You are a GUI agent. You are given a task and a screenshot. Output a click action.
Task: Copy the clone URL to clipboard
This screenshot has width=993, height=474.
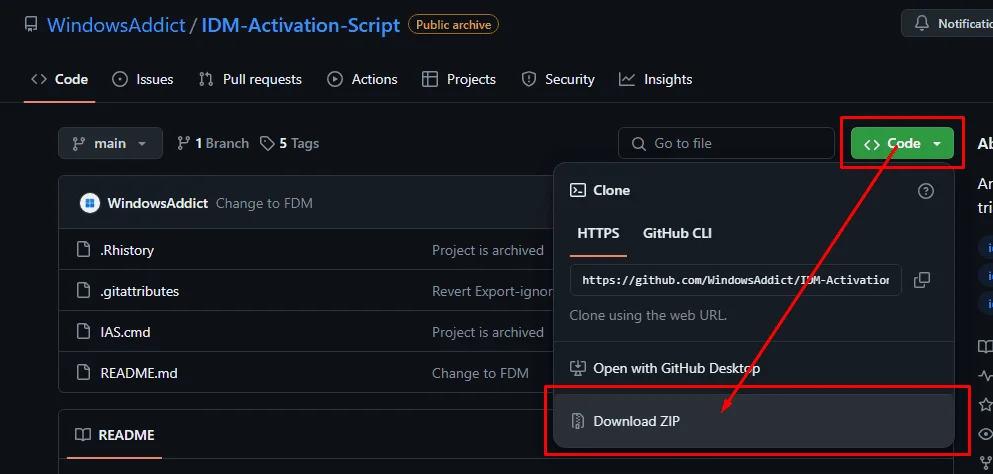(922, 279)
